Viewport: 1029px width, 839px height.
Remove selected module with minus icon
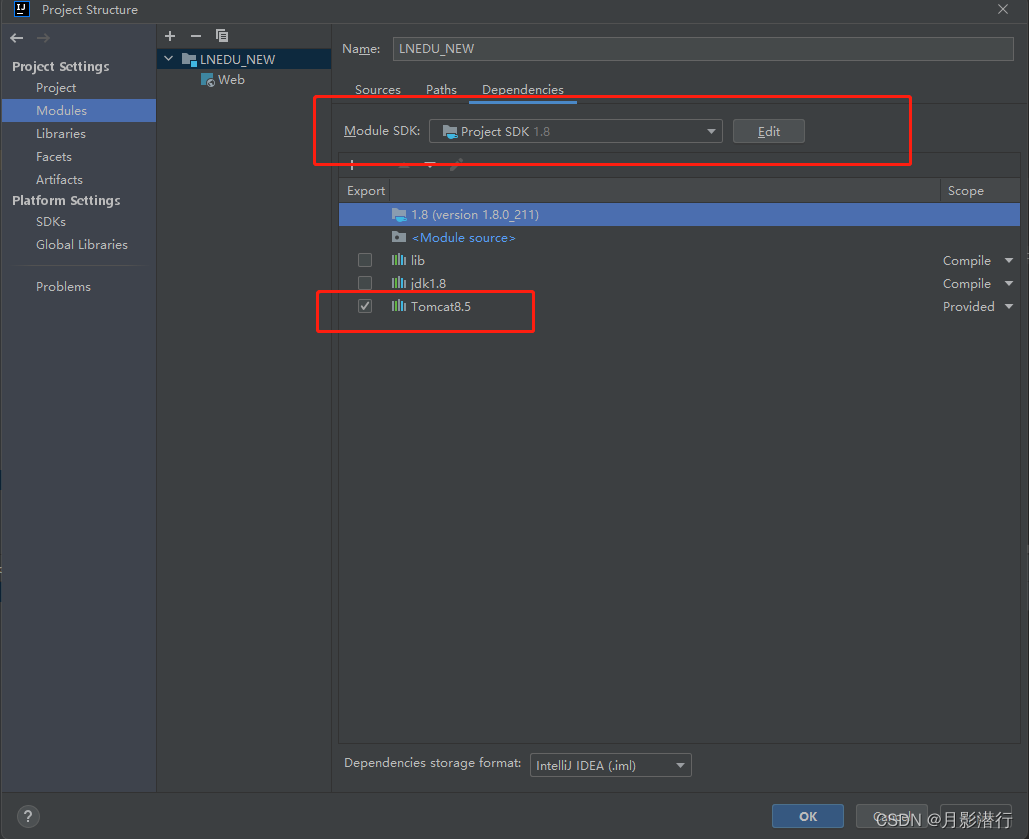[x=196, y=36]
